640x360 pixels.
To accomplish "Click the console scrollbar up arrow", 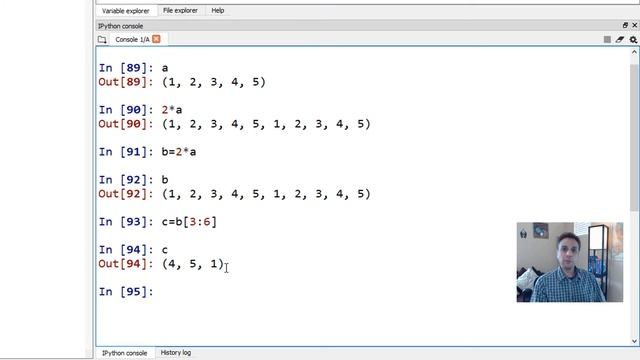I will (634, 52).
